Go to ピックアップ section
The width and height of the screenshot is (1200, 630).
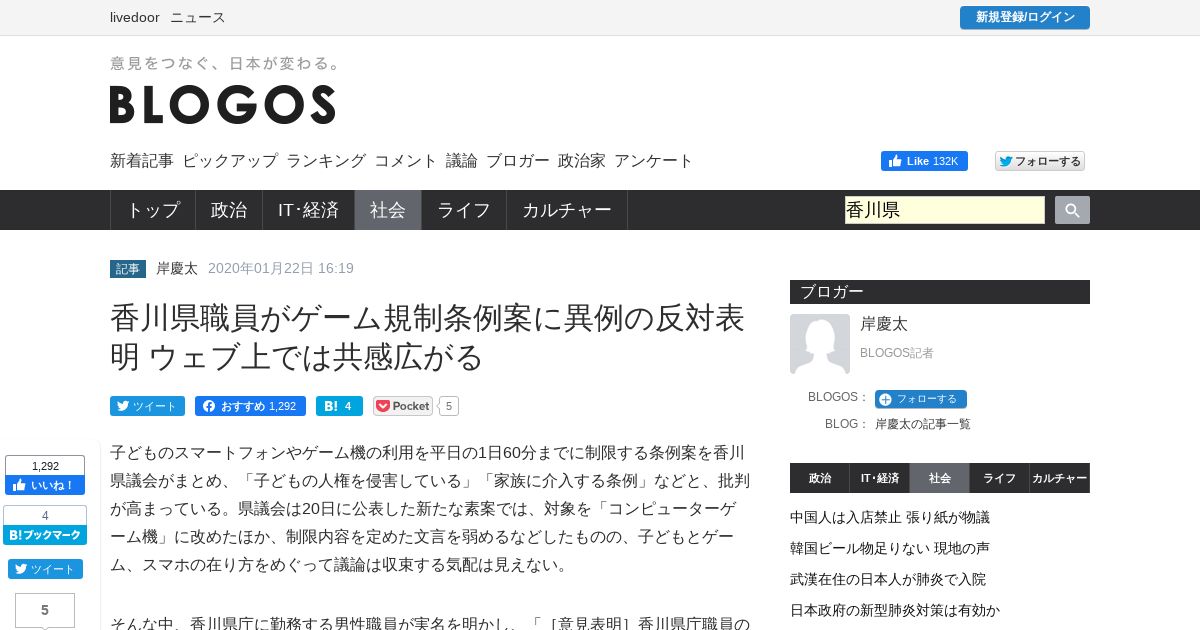(230, 160)
